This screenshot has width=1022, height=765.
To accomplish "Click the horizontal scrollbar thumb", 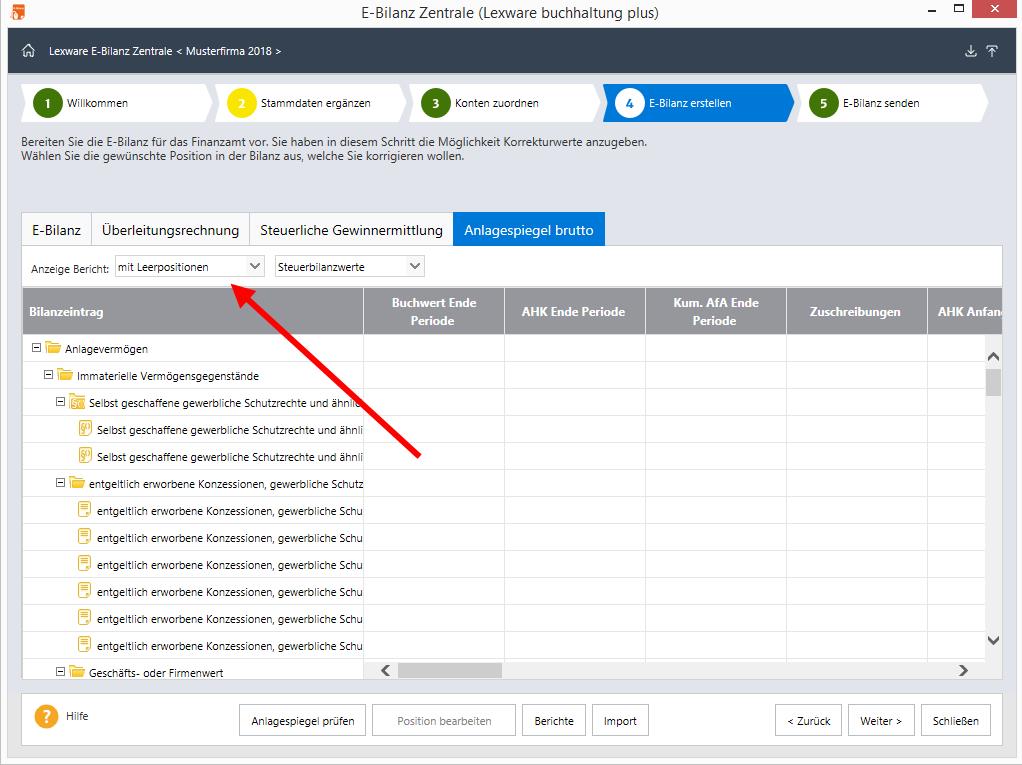I will (450, 671).
